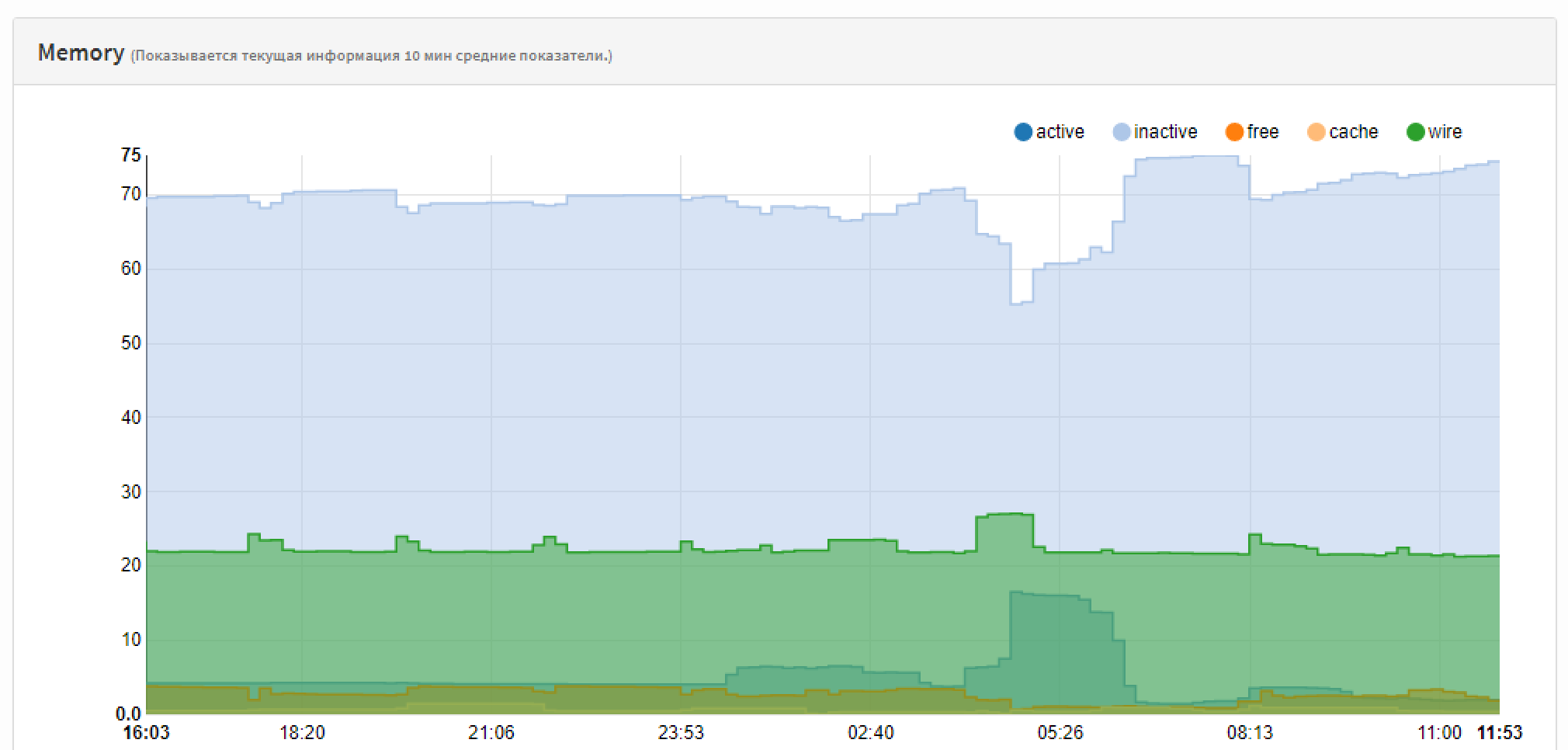Toggle the wire series legend dot
The width and height of the screenshot is (1568, 750).
point(1416,132)
